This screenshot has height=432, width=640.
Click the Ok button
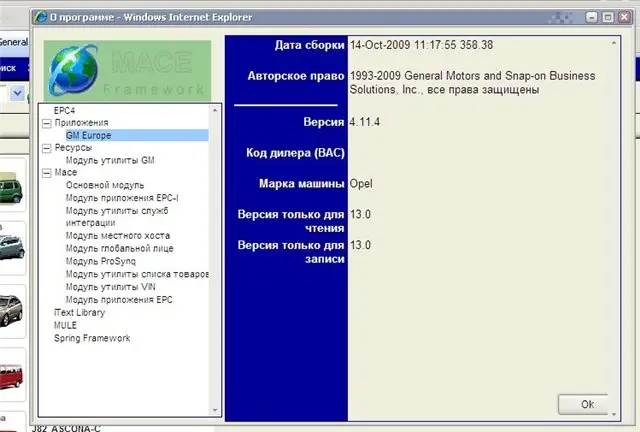tap(583, 404)
